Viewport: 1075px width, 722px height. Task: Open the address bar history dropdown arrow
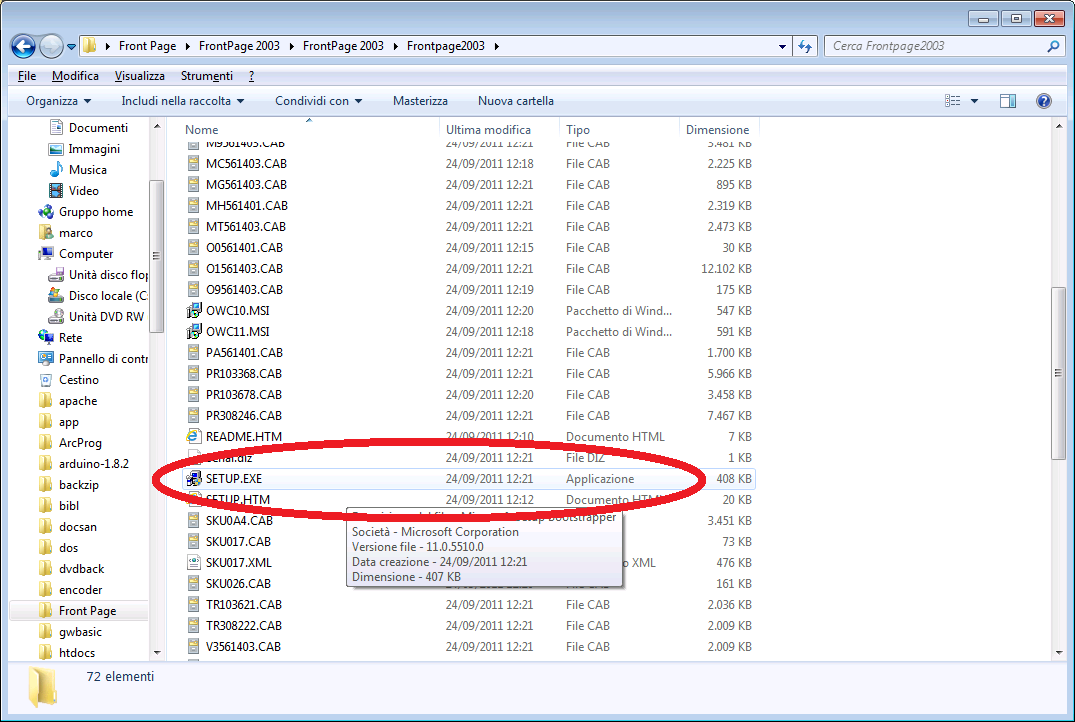[x=782, y=46]
